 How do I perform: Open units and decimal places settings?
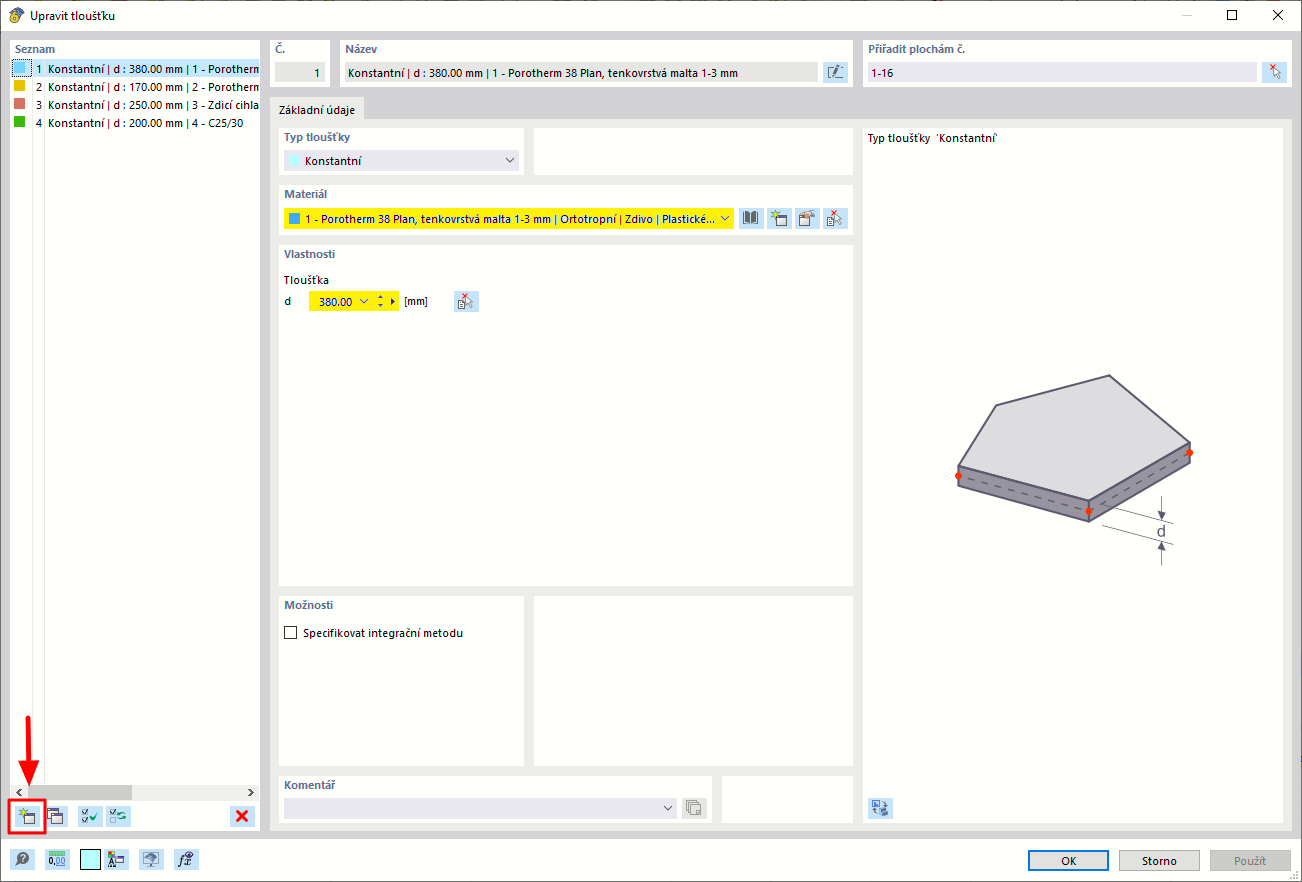pos(57,859)
